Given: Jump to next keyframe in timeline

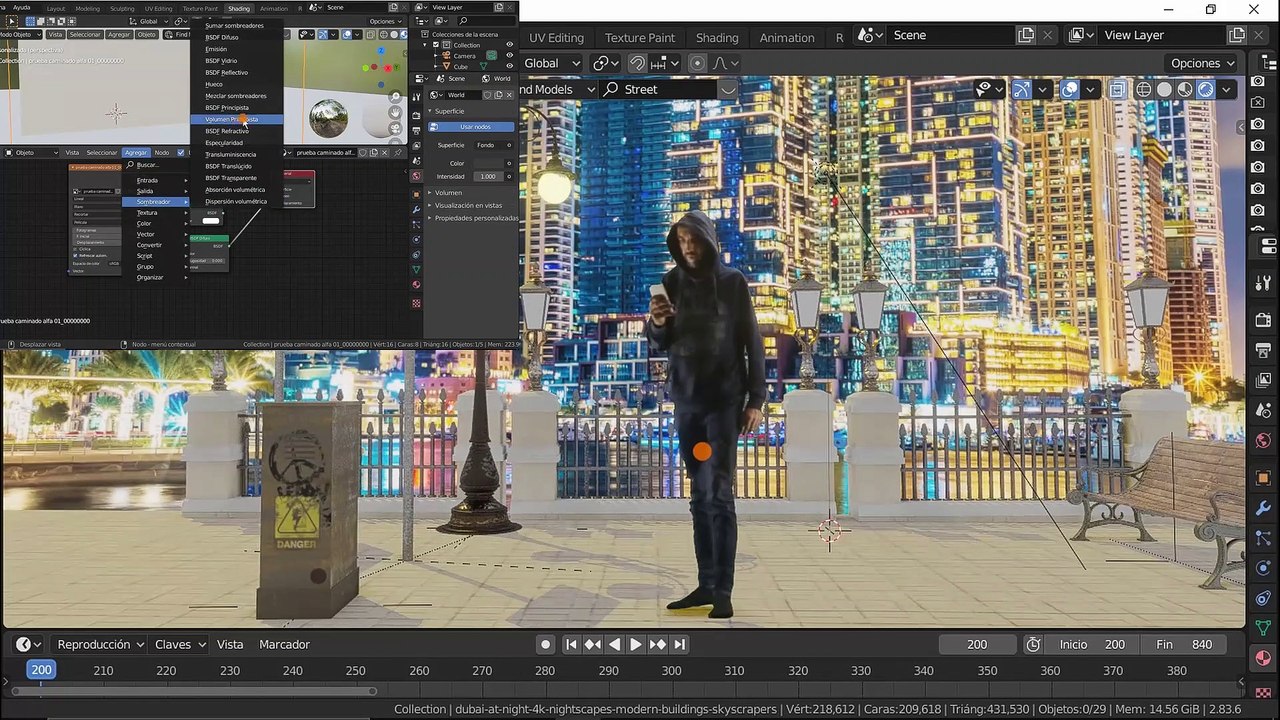Looking at the screenshot, I should pos(658,645).
